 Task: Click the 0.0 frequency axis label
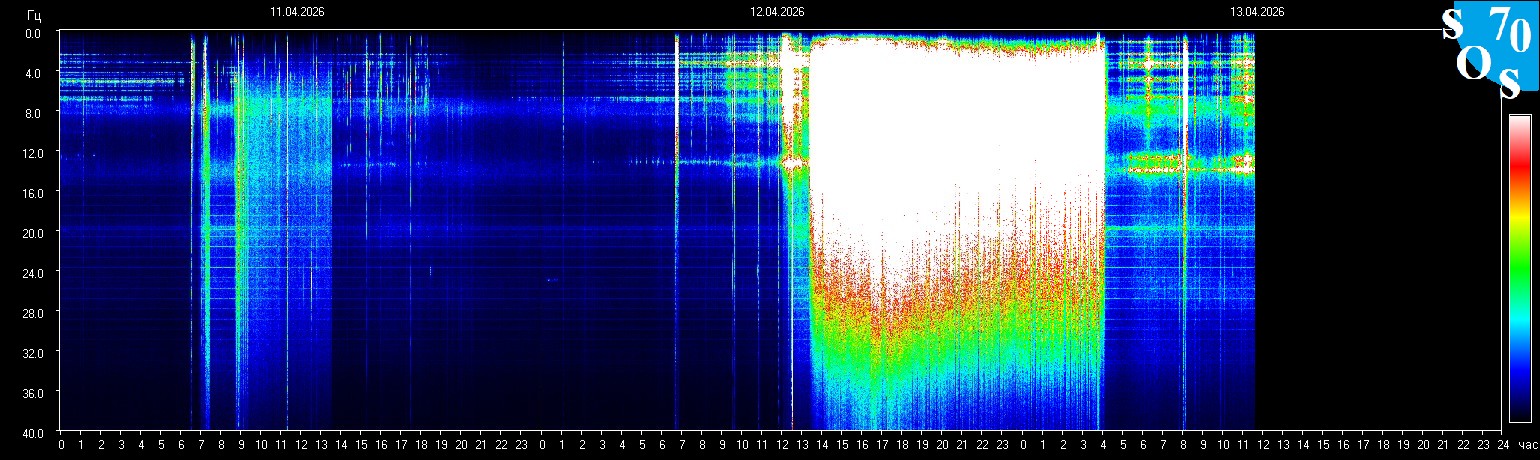(36, 33)
